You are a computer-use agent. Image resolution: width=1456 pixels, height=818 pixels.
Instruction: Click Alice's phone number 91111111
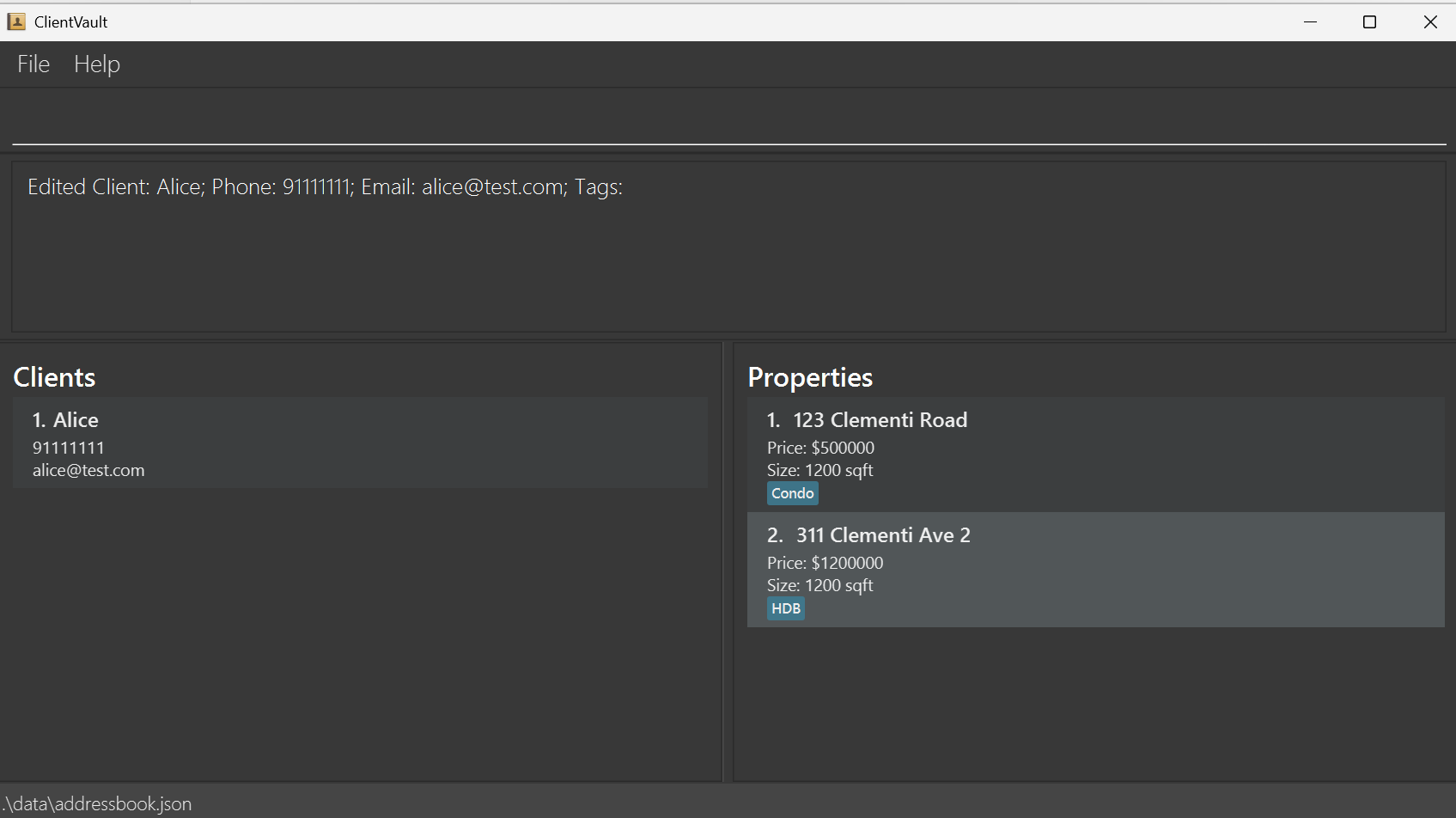(69, 448)
